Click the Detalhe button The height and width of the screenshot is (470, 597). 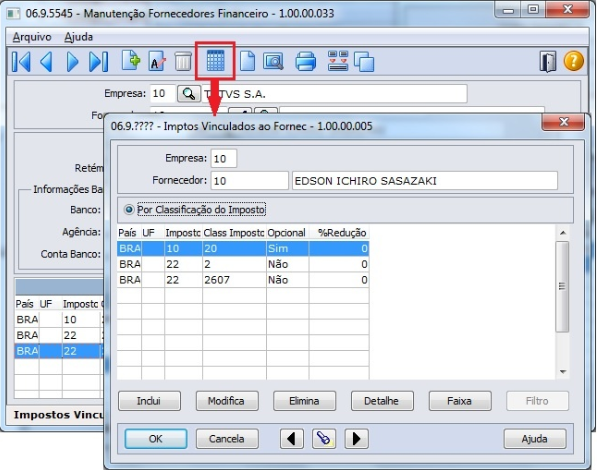click(382, 401)
